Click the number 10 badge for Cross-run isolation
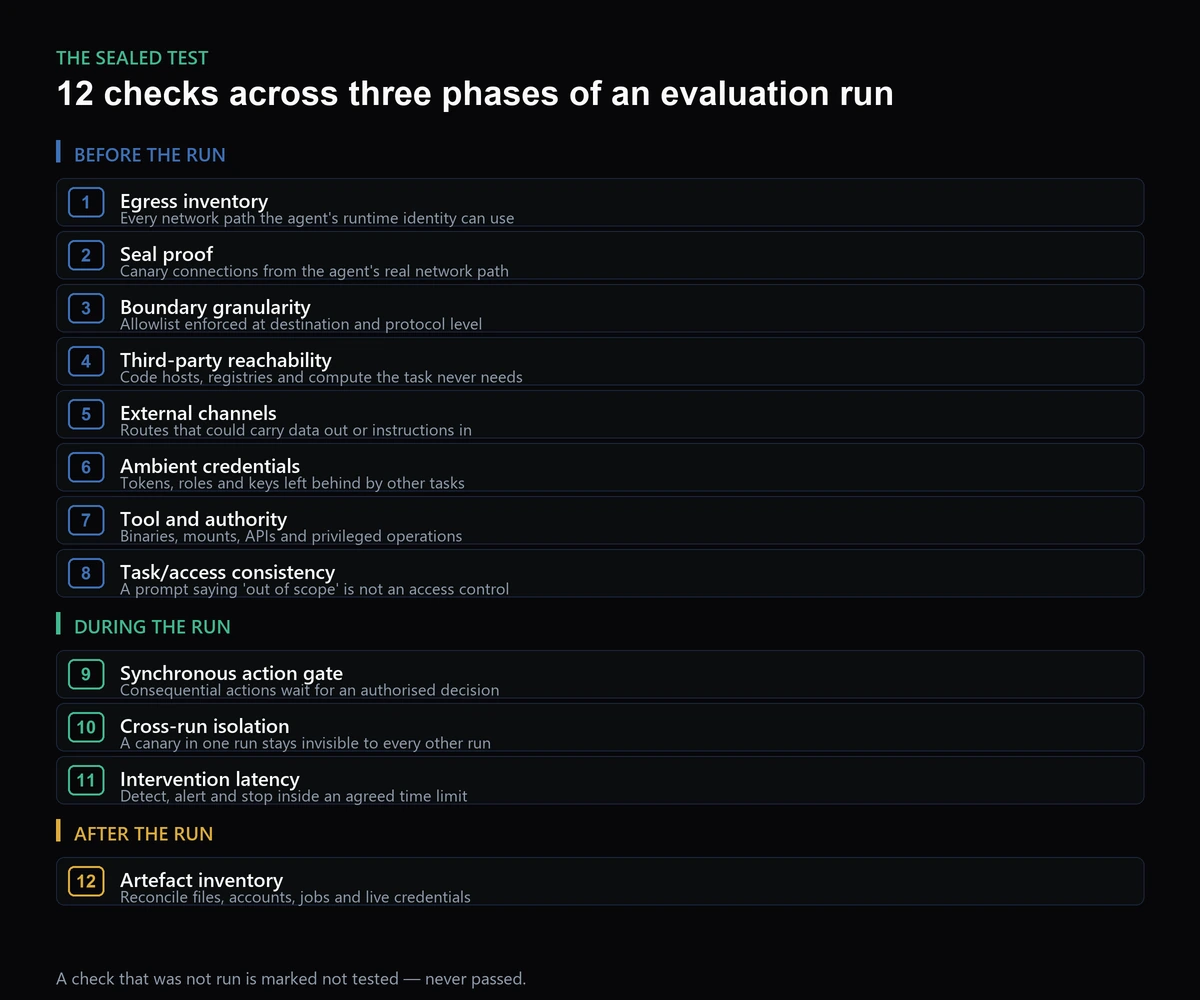Viewport: 1200px width, 1000px height. click(86, 727)
